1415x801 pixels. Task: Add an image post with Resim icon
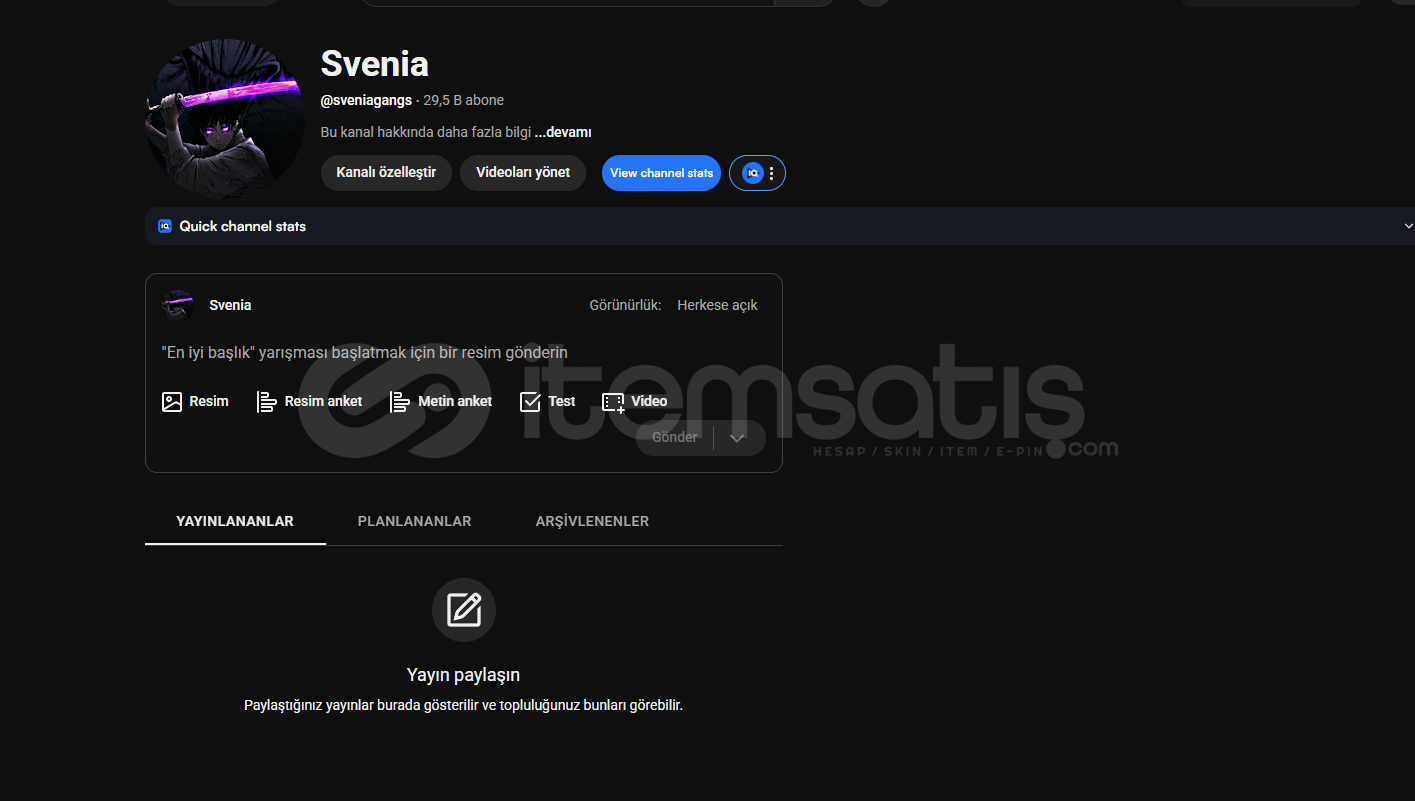point(195,401)
